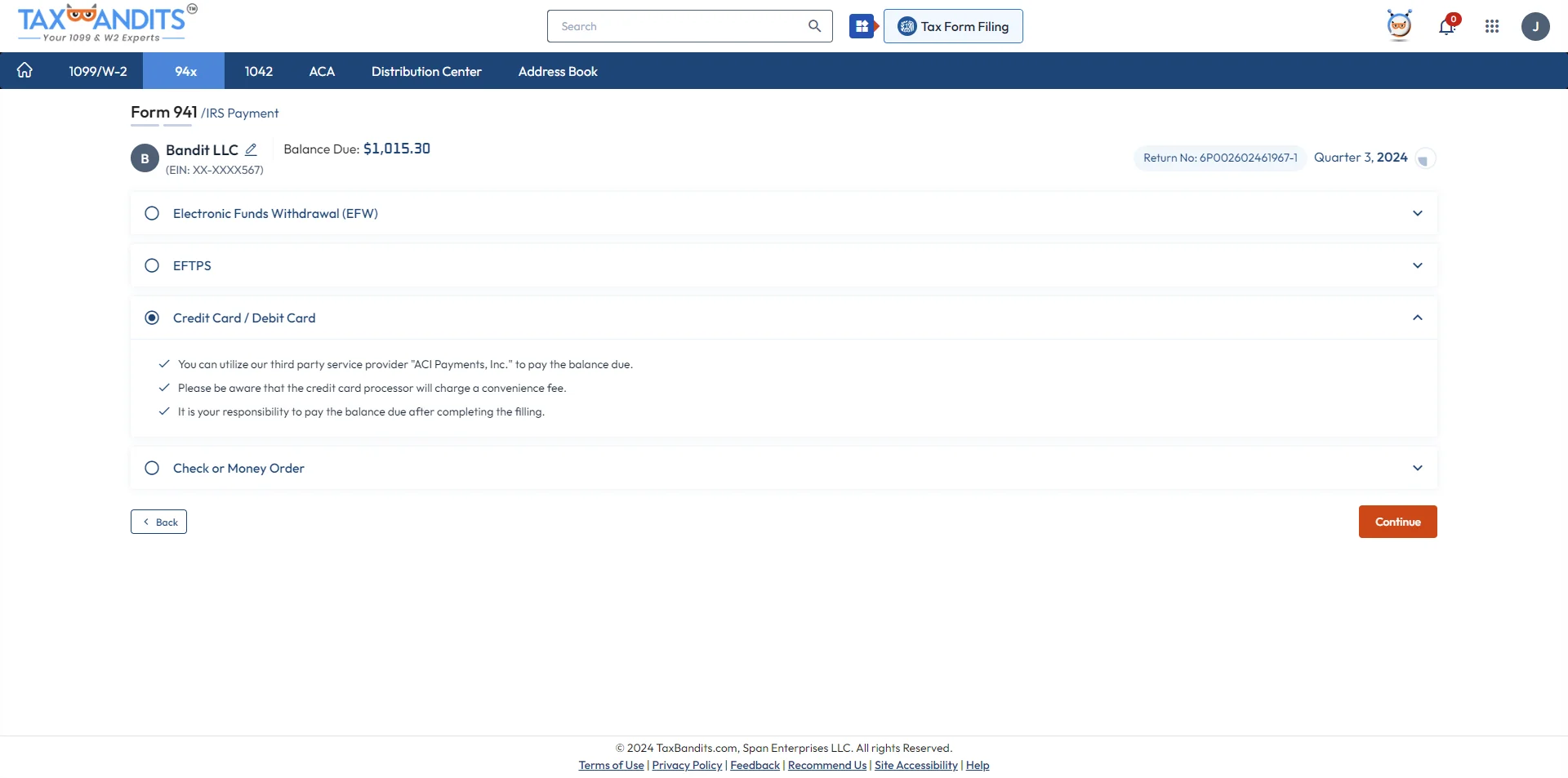Open Site Accessibility link

coord(916,765)
